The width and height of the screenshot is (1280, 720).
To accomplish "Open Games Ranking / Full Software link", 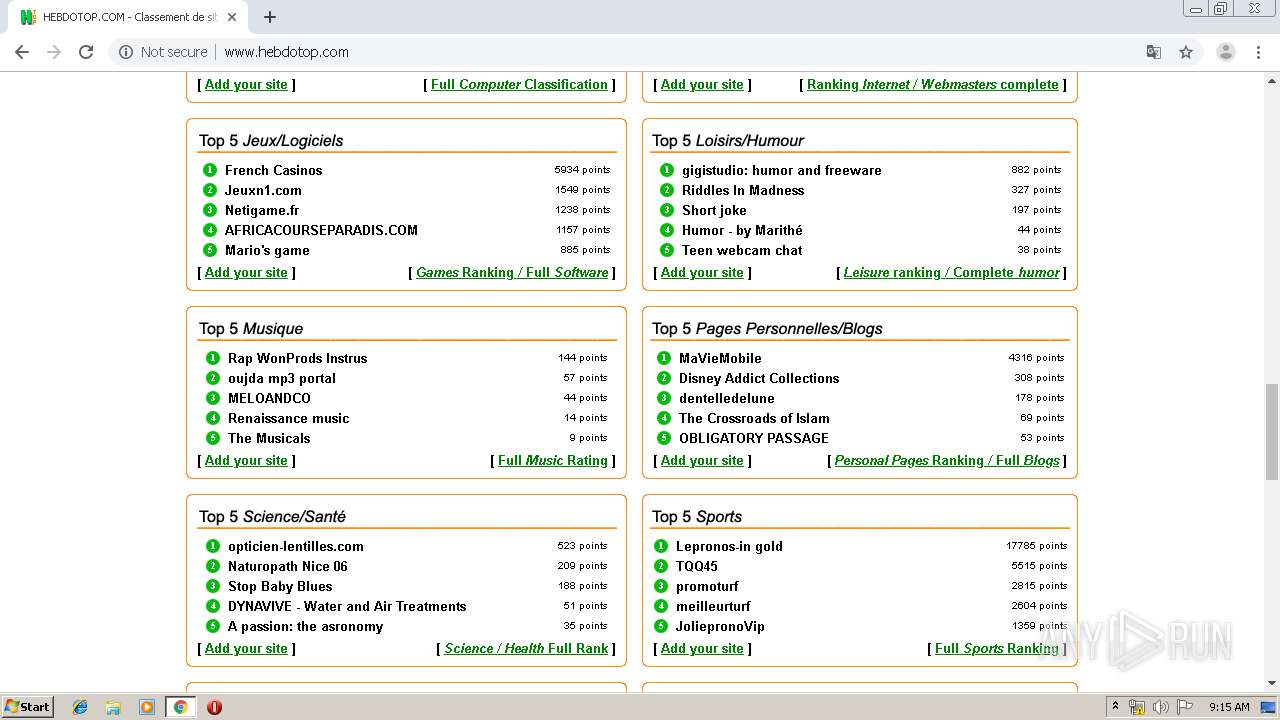I will coord(512,272).
